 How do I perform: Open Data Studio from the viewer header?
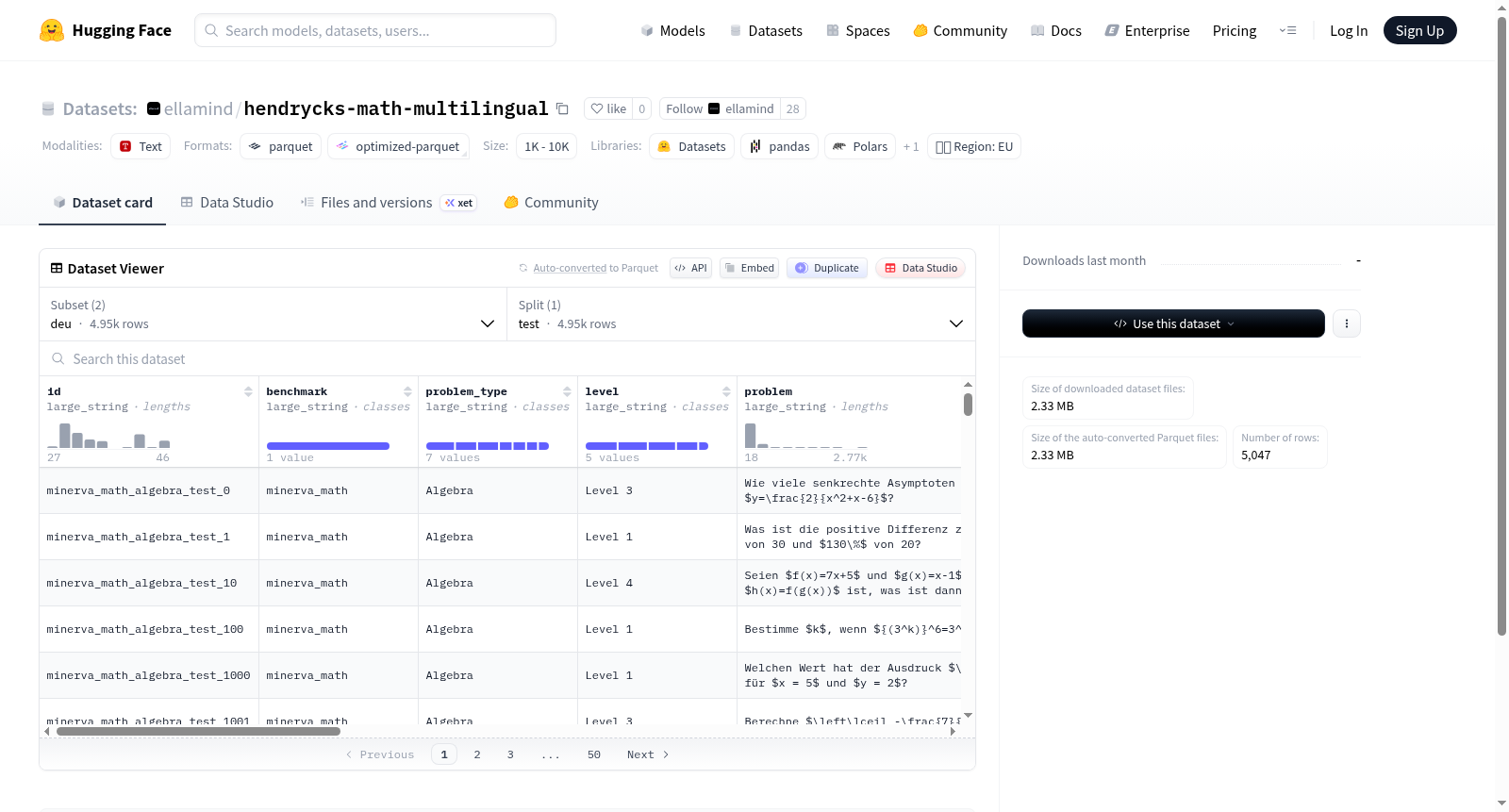[920, 268]
